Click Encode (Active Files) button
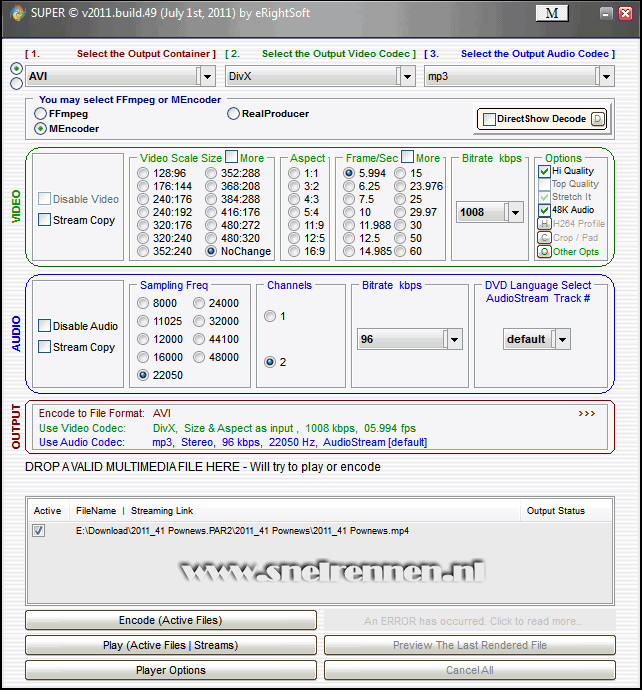Image resolution: width=642 pixels, height=690 pixels. pyautogui.click(x=171, y=620)
